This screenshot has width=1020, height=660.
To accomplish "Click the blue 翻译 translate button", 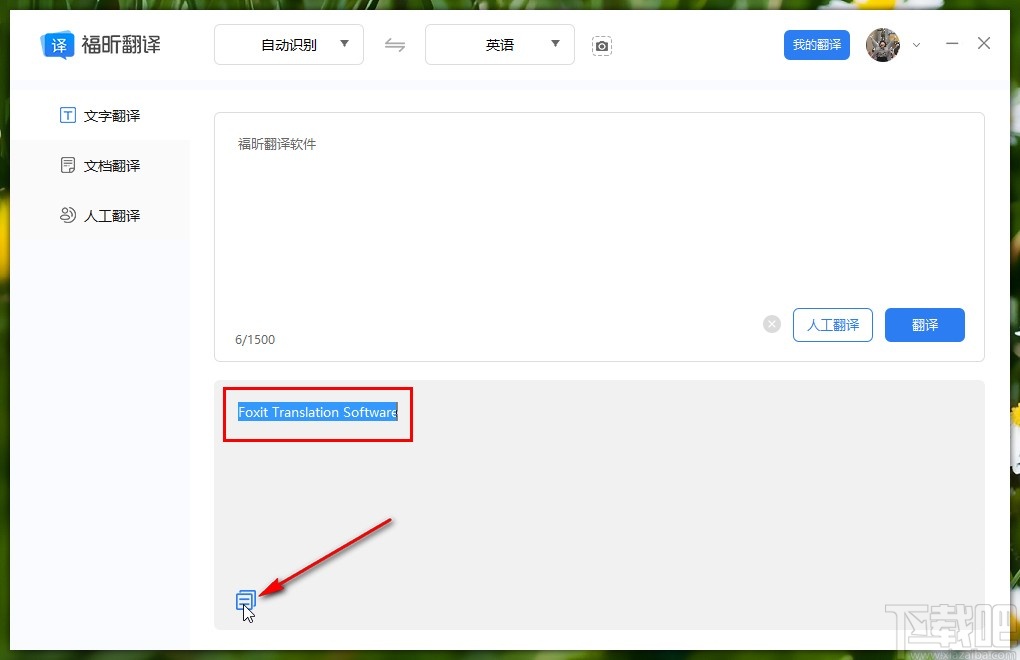I will (x=924, y=324).
